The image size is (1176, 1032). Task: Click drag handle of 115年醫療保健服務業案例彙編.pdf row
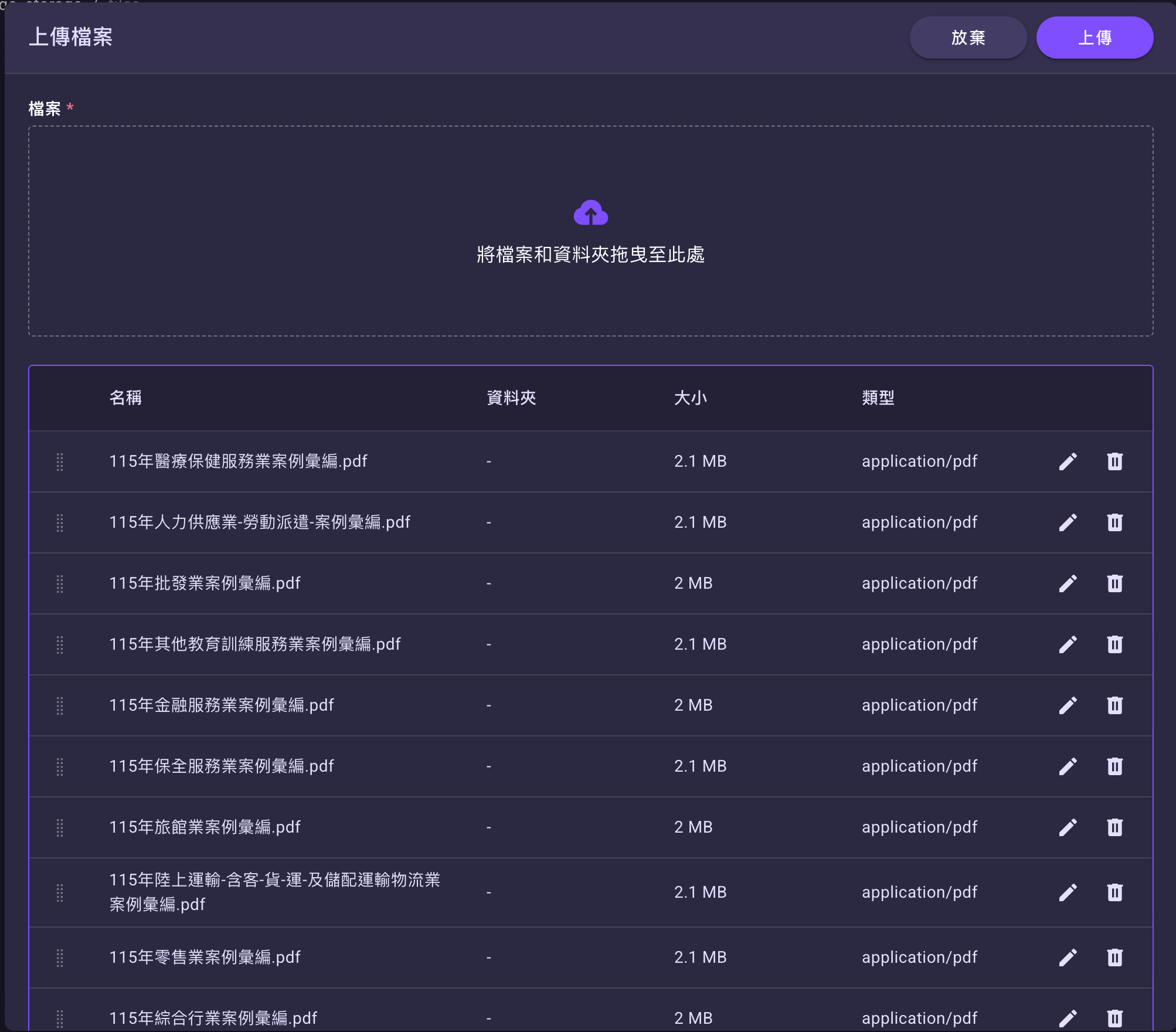tap(60, 461)
